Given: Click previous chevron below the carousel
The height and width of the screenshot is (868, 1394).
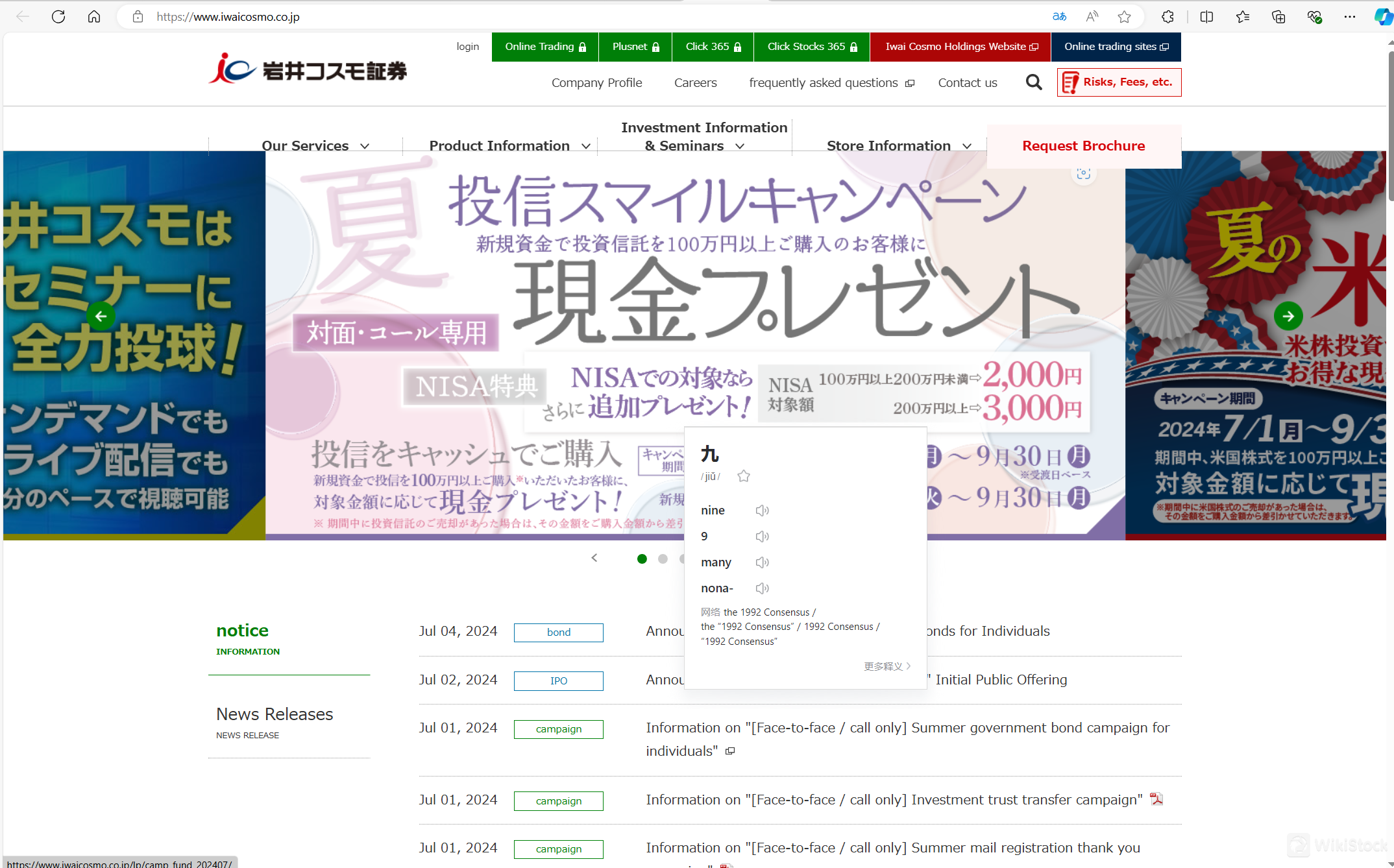Looking at the screenshot, I should tap(594, 558).
